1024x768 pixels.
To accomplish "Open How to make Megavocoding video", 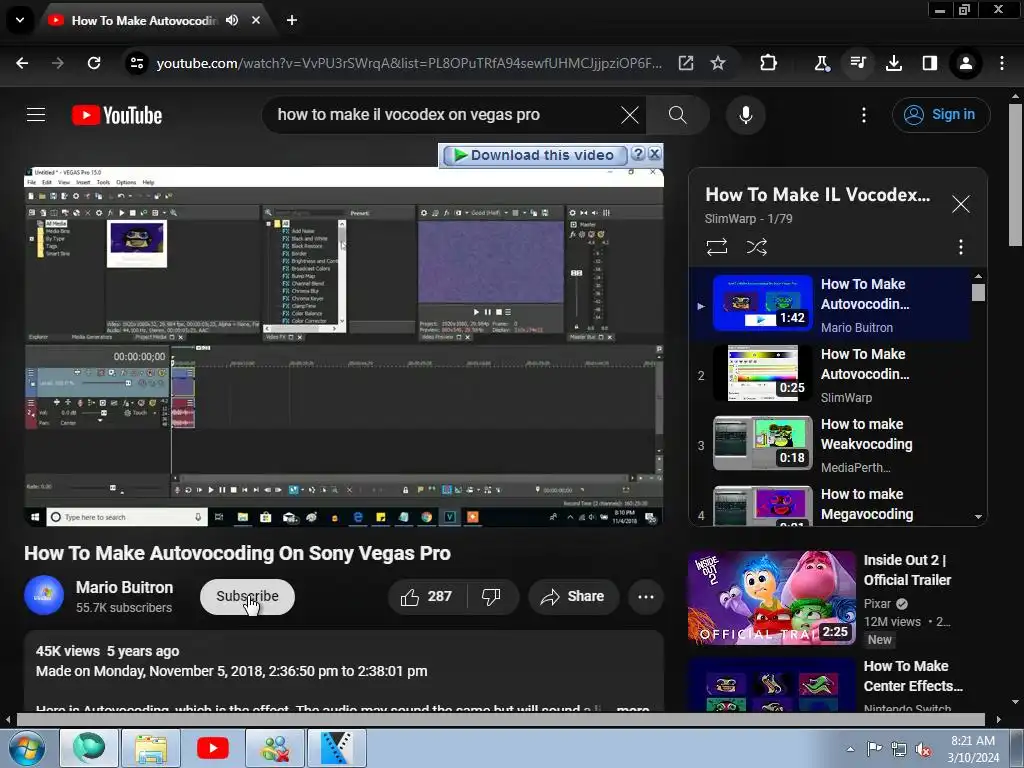I will tap(830, 504).
